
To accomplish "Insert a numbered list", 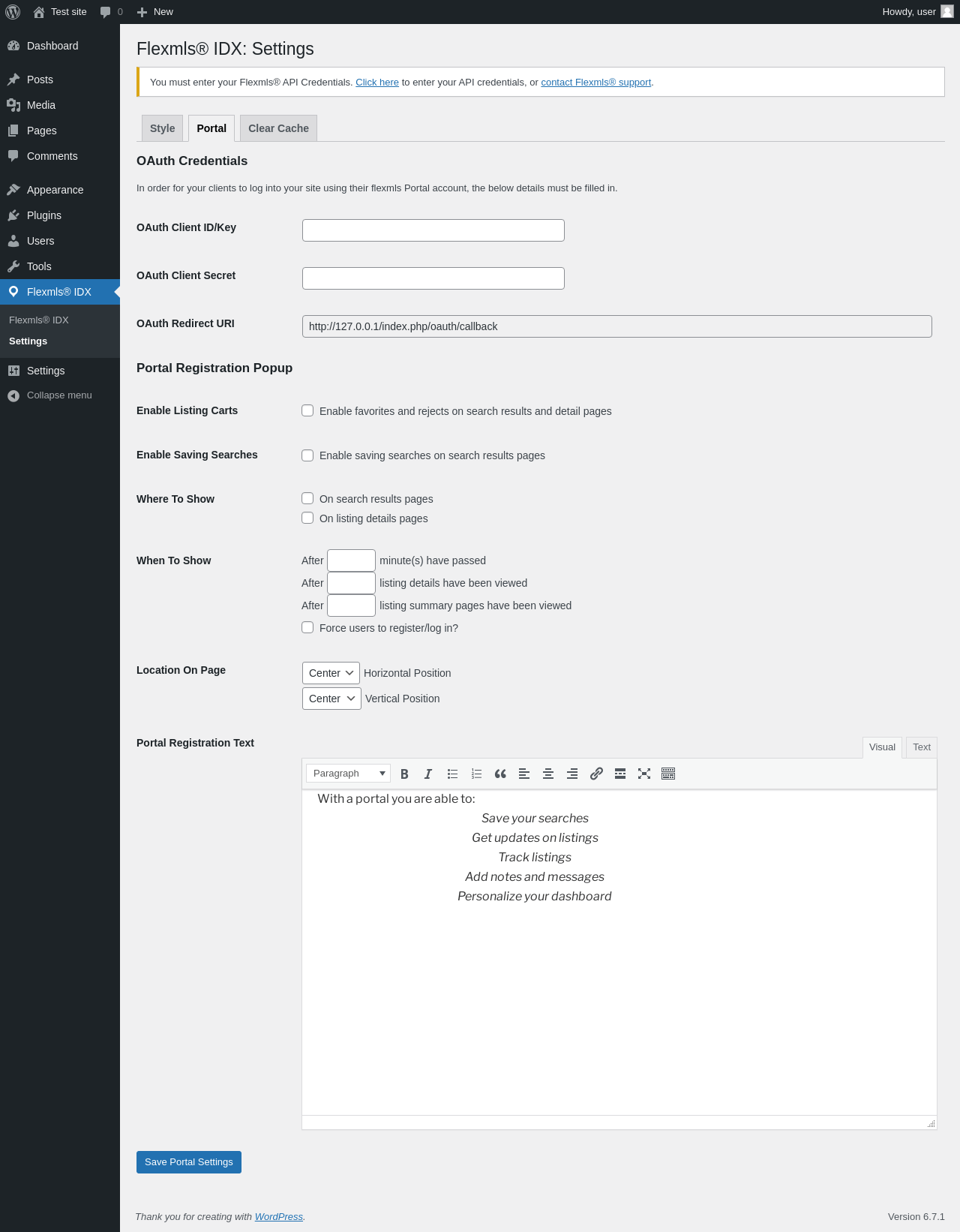I will 476,774.
